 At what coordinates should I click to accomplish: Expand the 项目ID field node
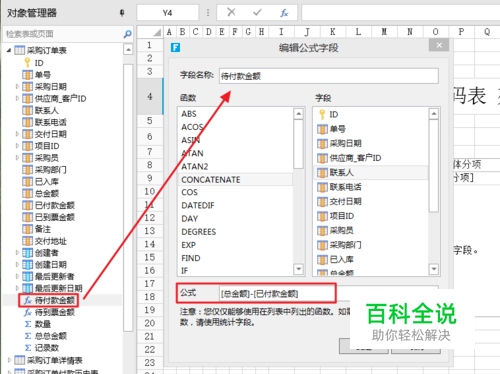[17, 146]
